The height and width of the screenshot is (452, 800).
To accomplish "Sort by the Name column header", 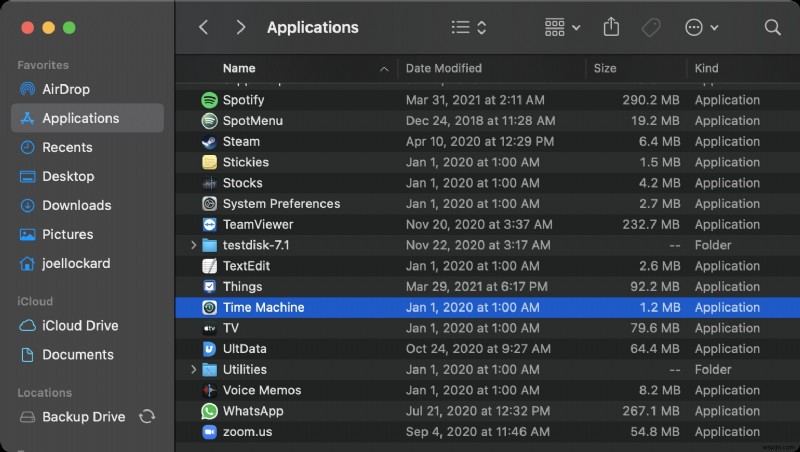I will point(239,68).
